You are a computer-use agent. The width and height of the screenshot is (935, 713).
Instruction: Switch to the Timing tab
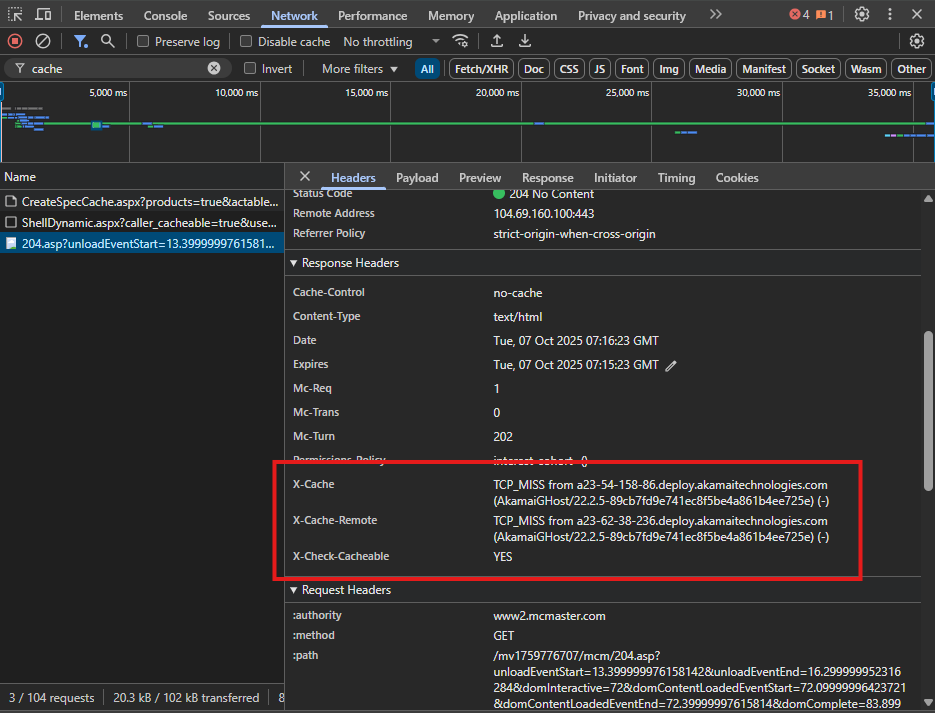click(x=676, y=177)
